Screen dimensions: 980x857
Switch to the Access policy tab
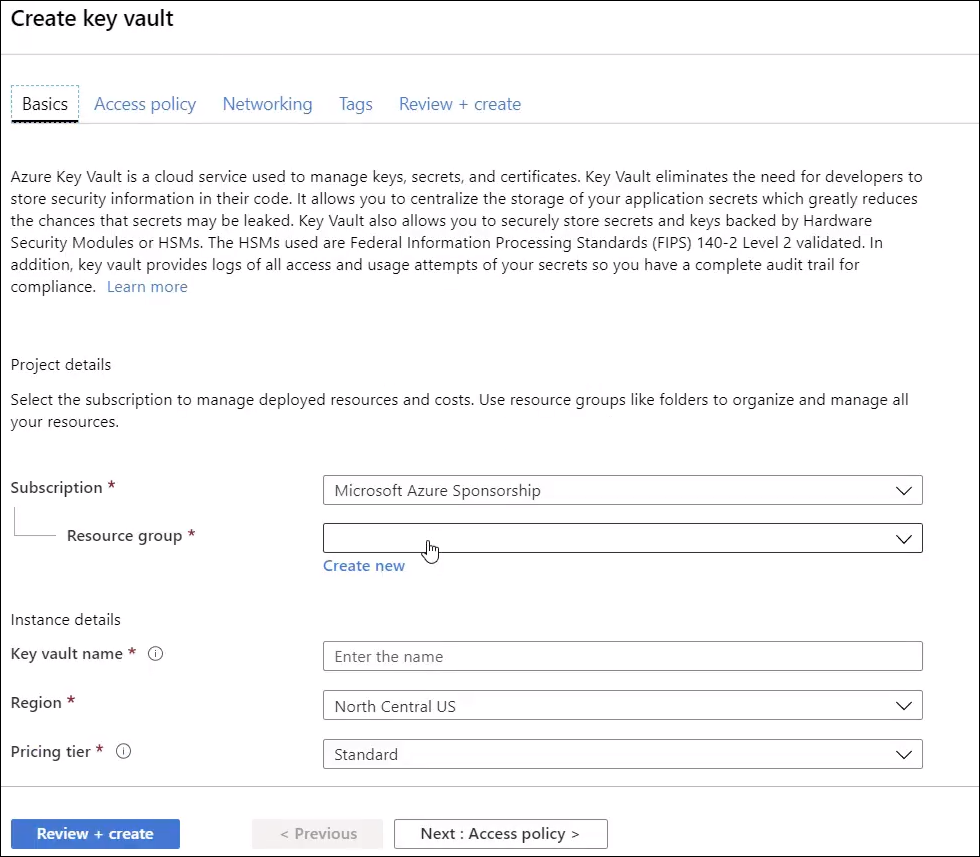click(x=145, y=104)
